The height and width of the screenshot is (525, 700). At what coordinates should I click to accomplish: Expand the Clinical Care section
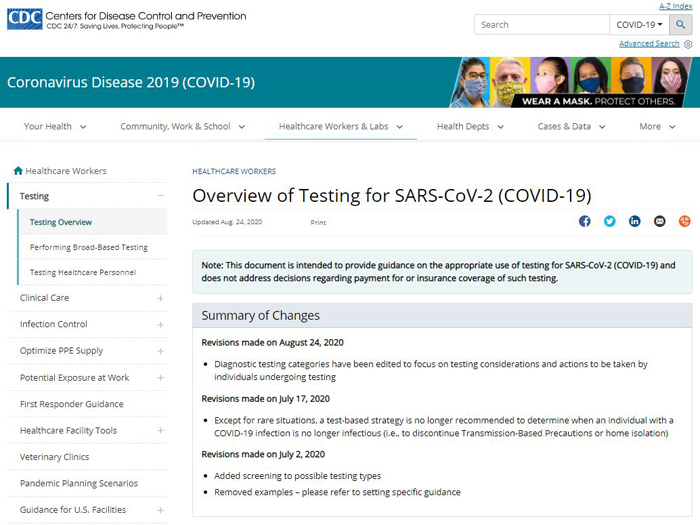pos(161,298)
